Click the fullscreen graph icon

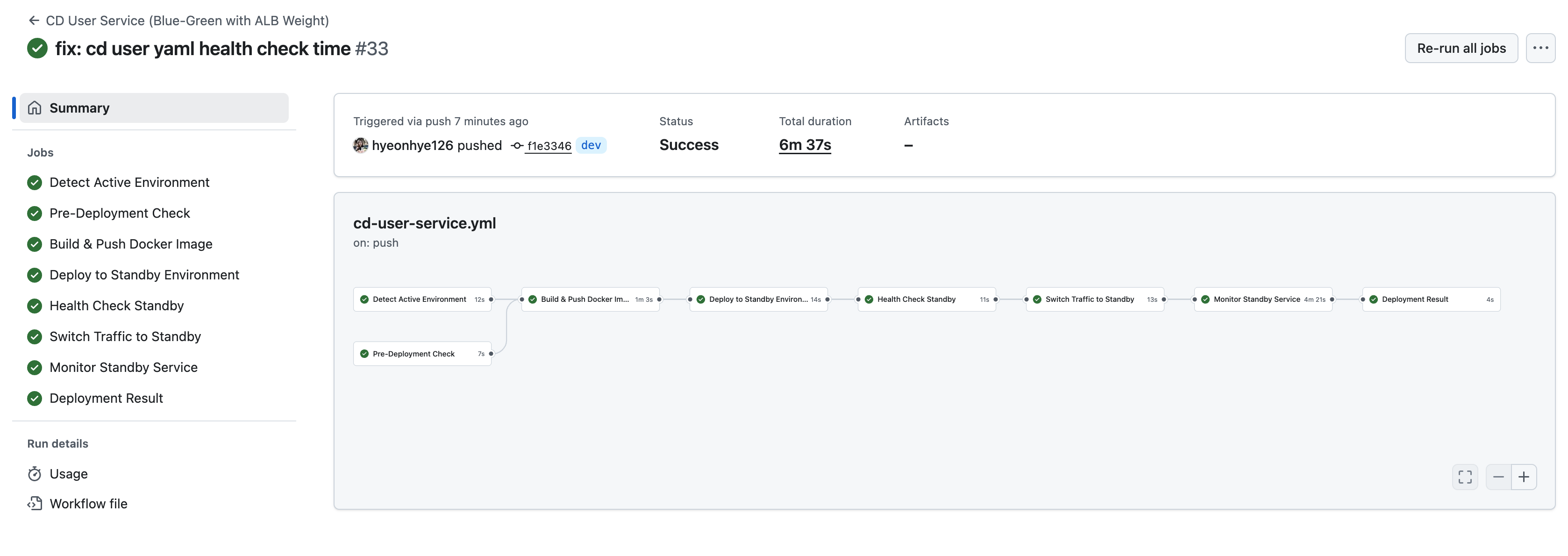(x=1465, y=477)
